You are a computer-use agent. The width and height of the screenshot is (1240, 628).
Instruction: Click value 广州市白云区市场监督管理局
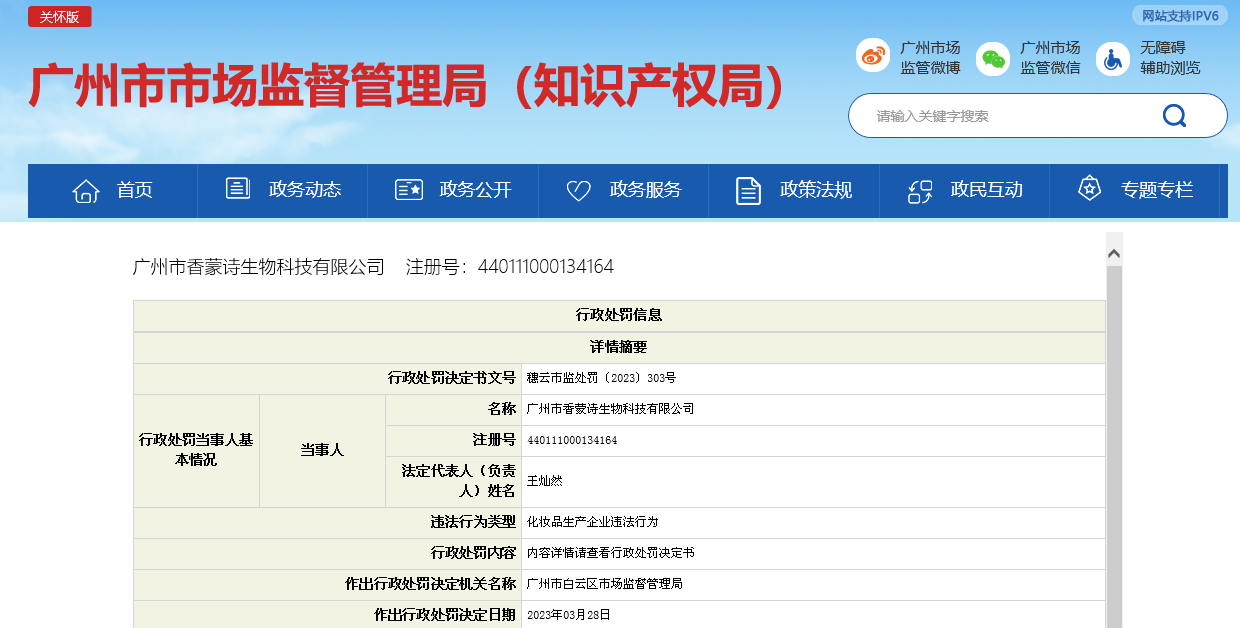604,584
